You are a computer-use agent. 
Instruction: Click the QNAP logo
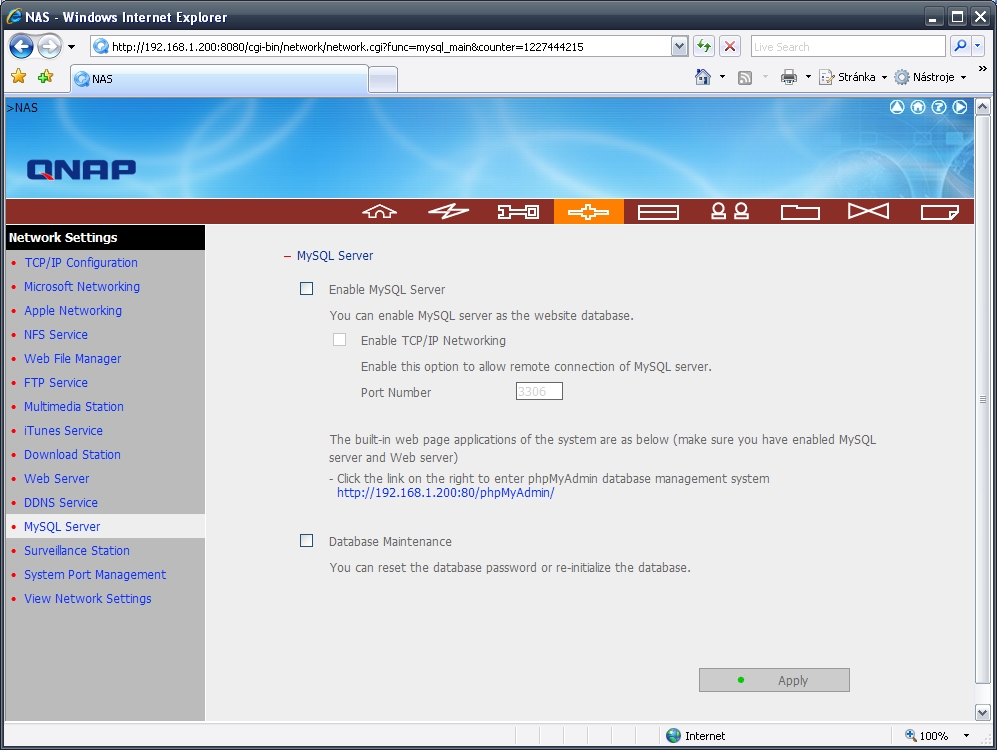click(x=81, y=170)
